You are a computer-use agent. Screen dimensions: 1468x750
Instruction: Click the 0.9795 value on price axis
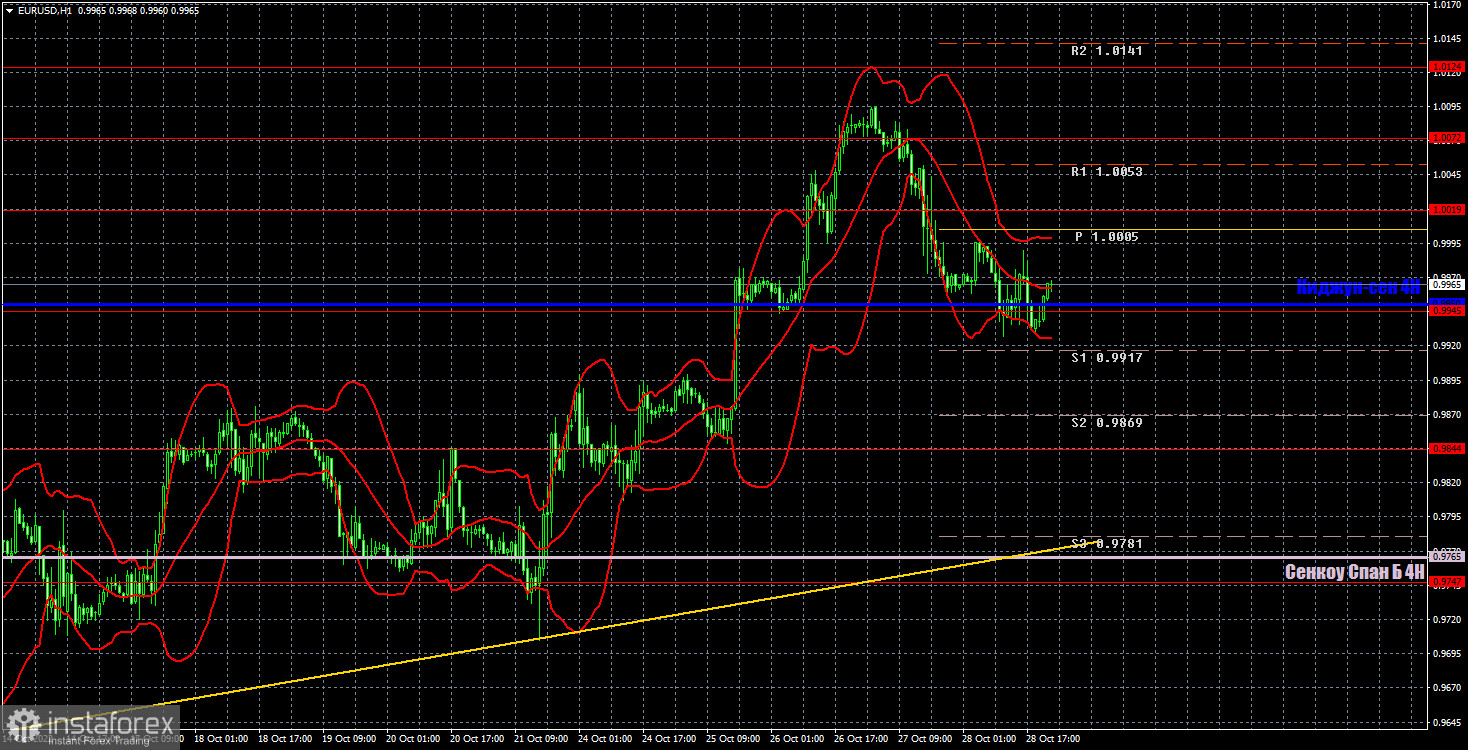(x=1448, y=517)
